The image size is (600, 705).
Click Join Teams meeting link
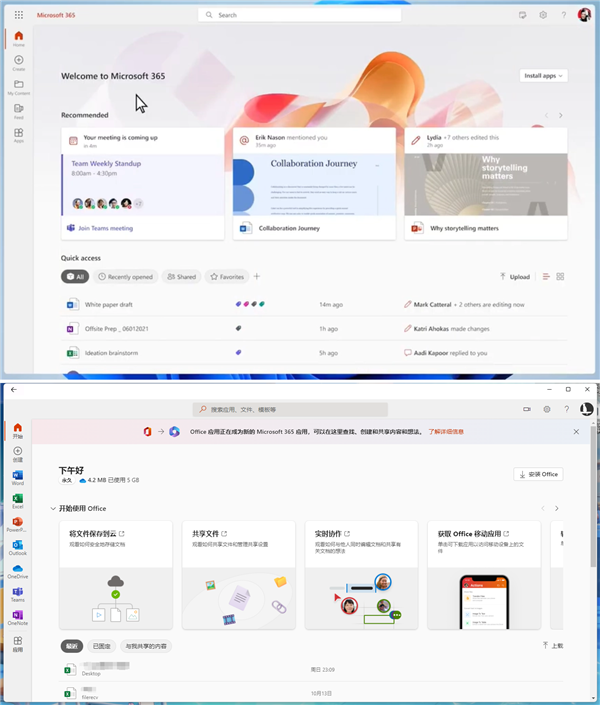(x=106, y=228)
